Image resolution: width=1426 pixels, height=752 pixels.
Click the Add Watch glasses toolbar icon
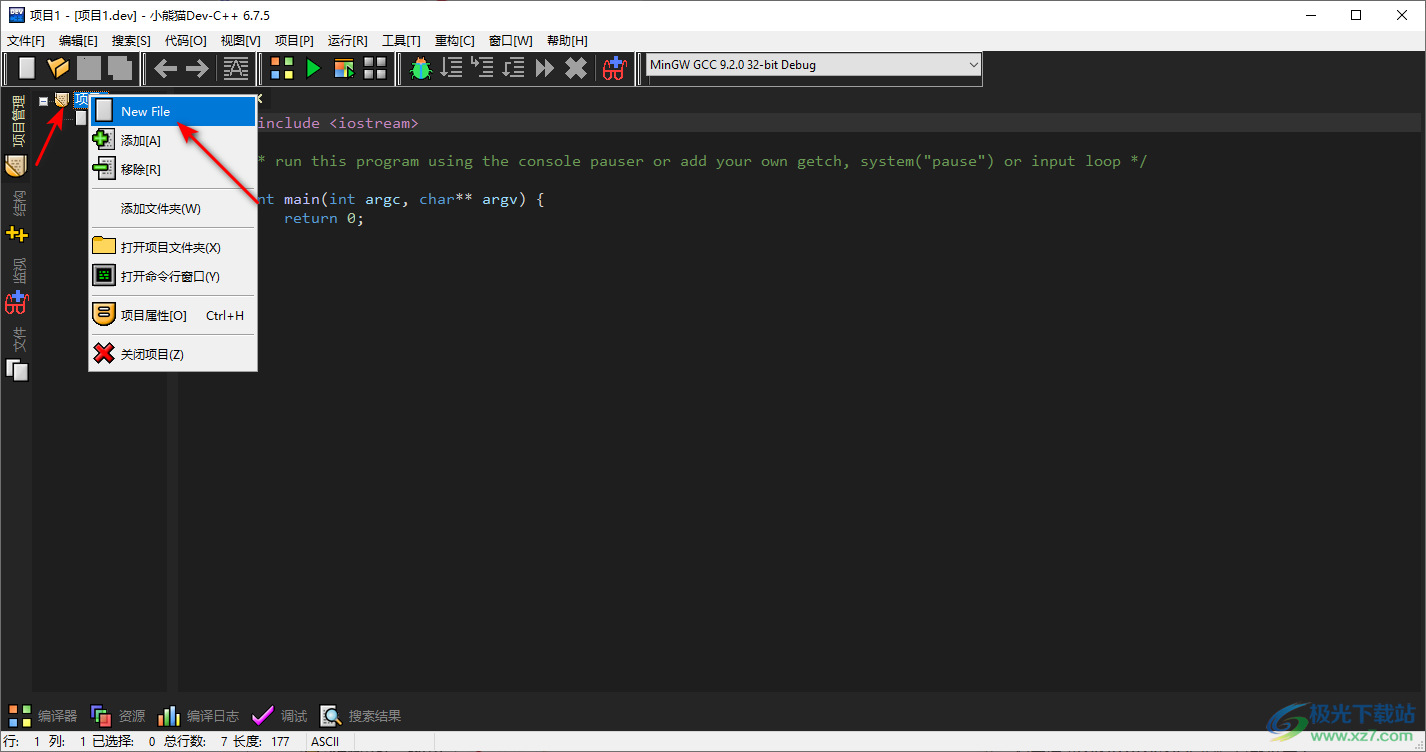pos(613,68)
